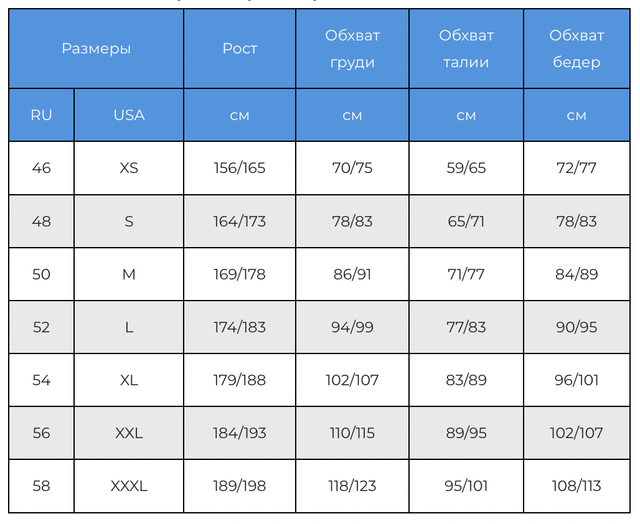Click hip value 96/101
This screenshot has width=640, height=524.
tap(577, 380)
